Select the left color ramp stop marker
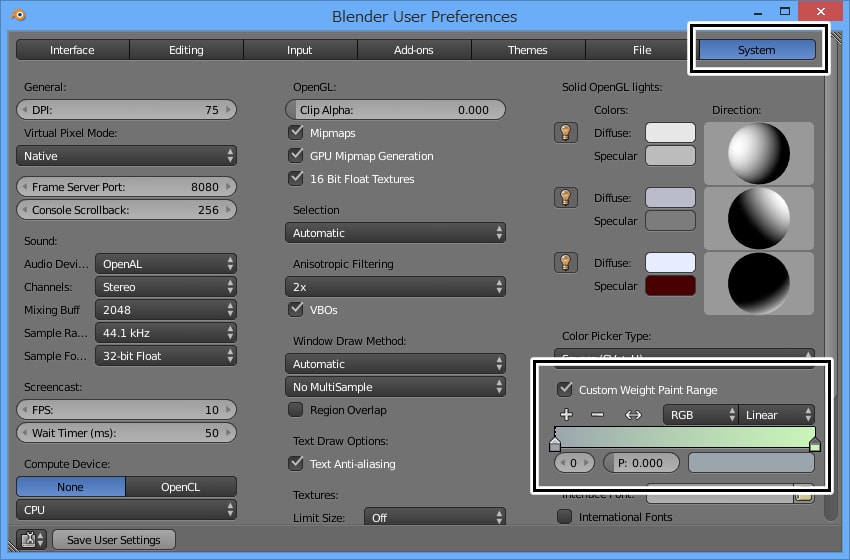The width and height of the screenshot is (850, 560). (x=555, y=445)
